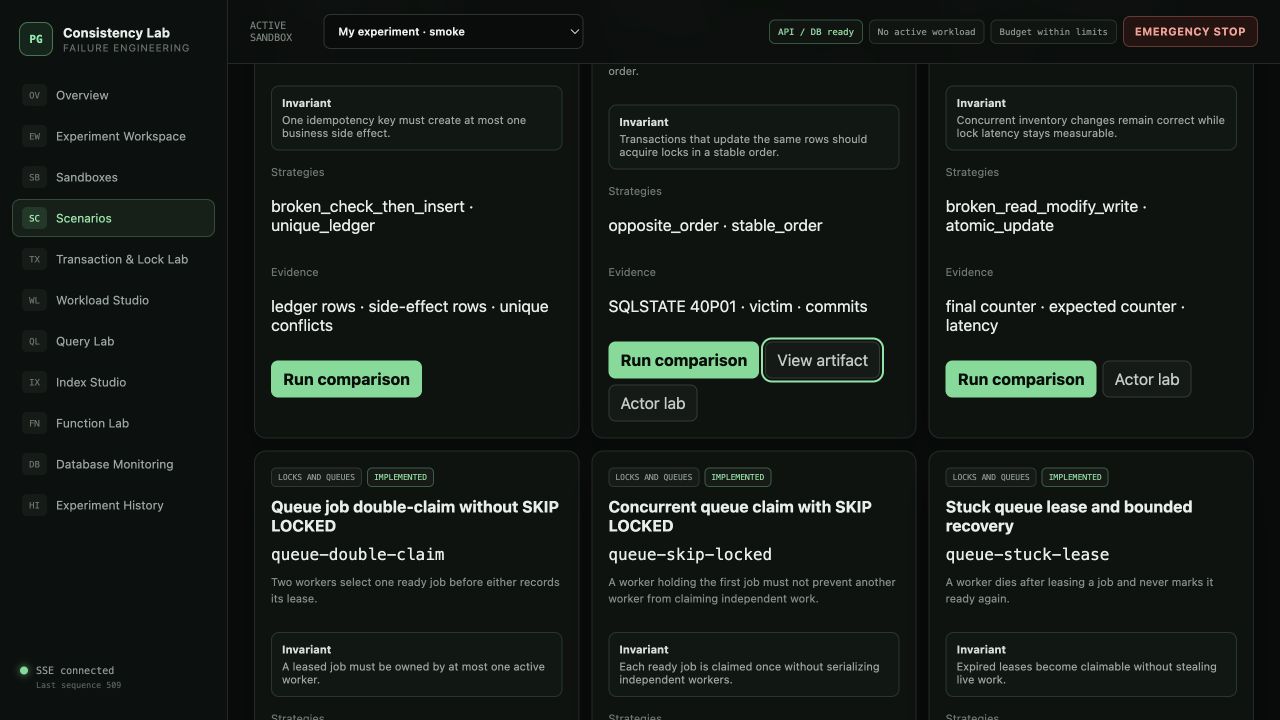Click IMPLEMENTED tag on queue-skip-locked card

(738, 477)
